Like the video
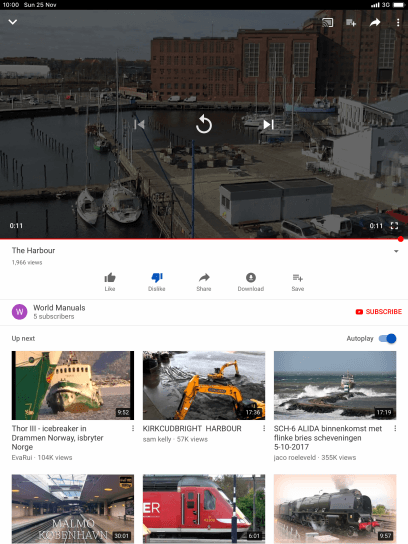This screenshot has width=408, height=544. tap(110, 282)
